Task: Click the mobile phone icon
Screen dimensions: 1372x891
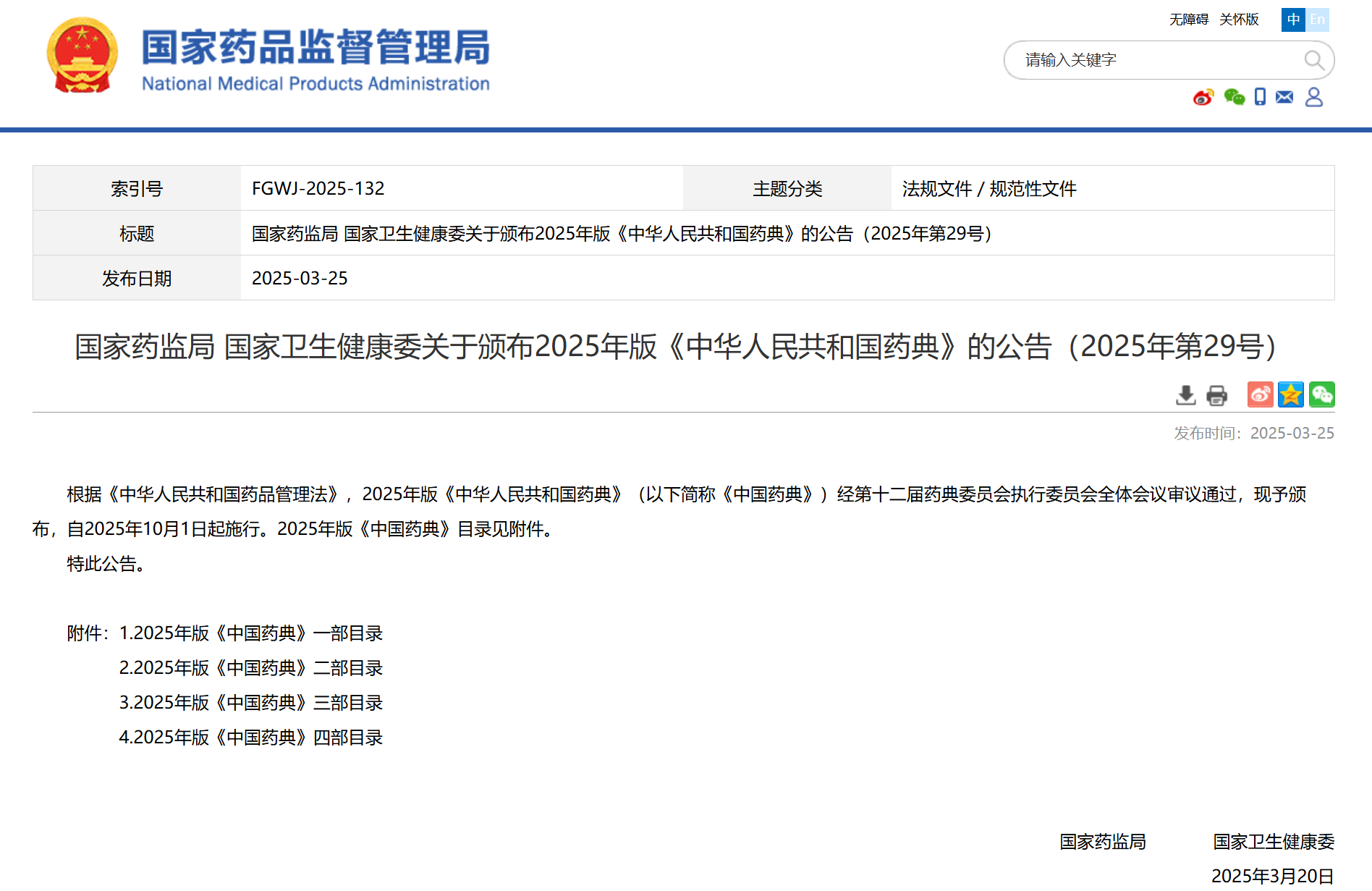Action: 1260,97
